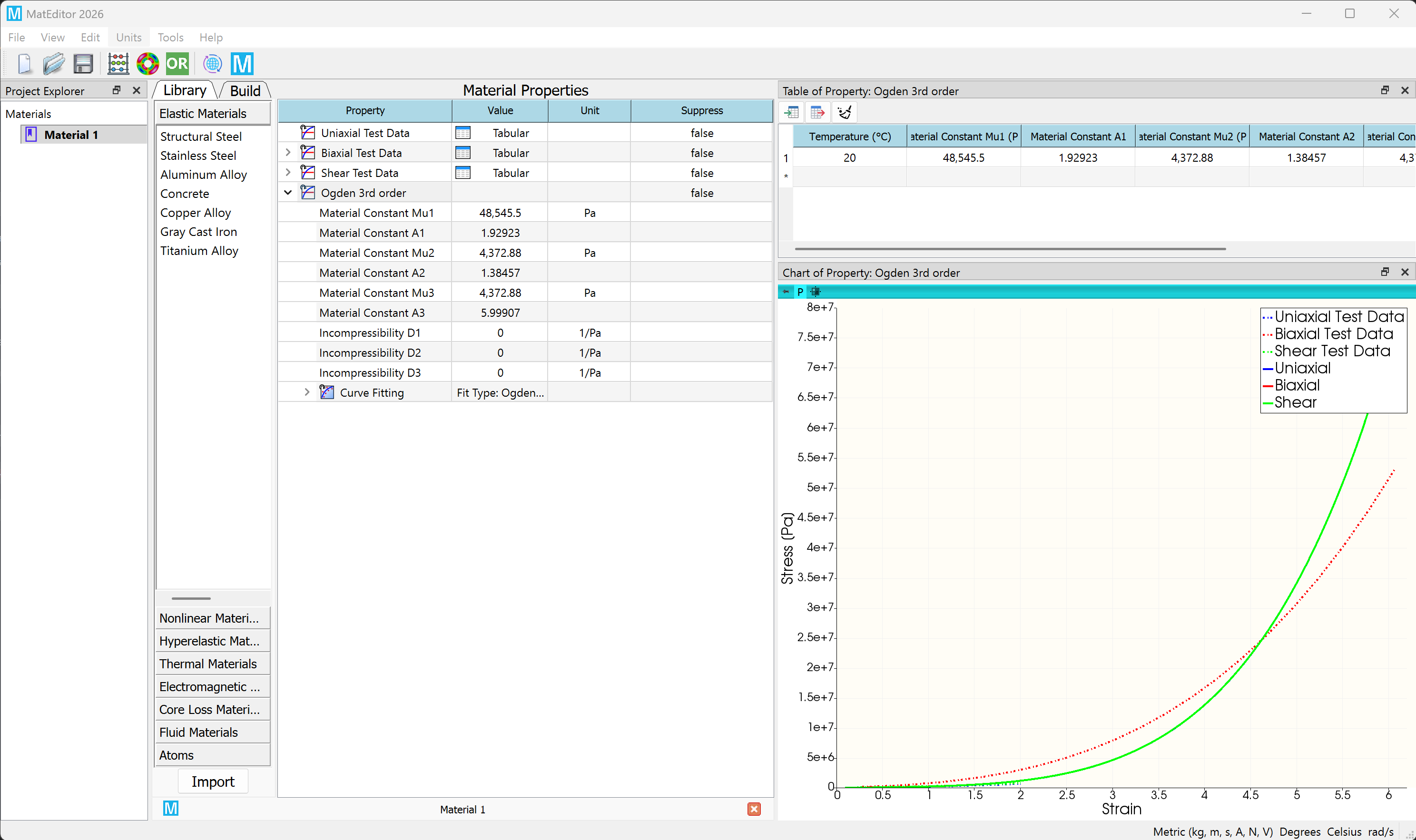Toggle suppress value for Ogden 3rd order
The image size is (1416, 840).
[x=701, y=193]
